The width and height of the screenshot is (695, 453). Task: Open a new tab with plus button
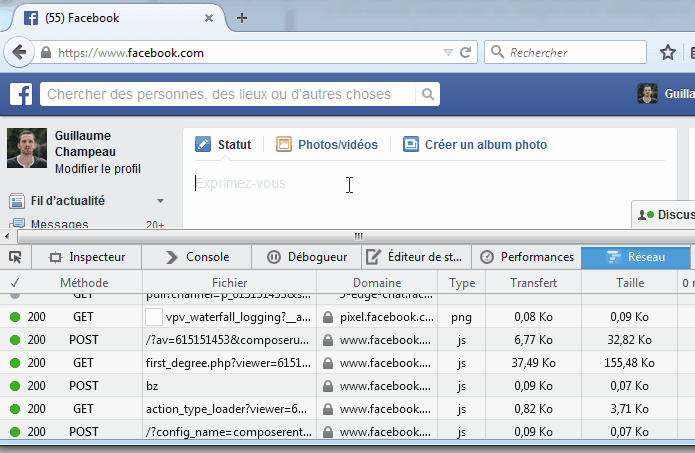(242, 18)
